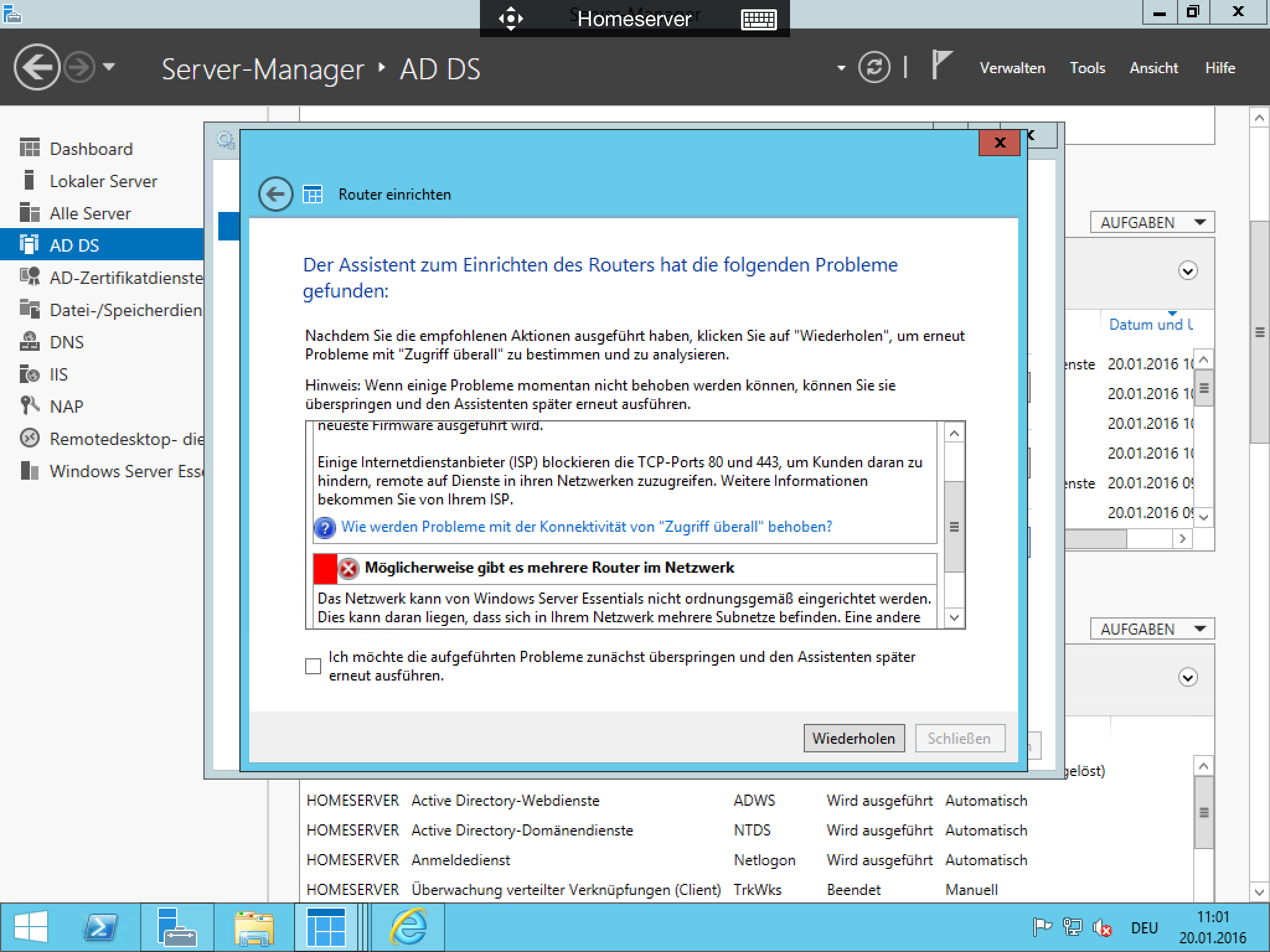Click the IIS role icon
This screenshot has width=1270, height=952.
[29, 374]
